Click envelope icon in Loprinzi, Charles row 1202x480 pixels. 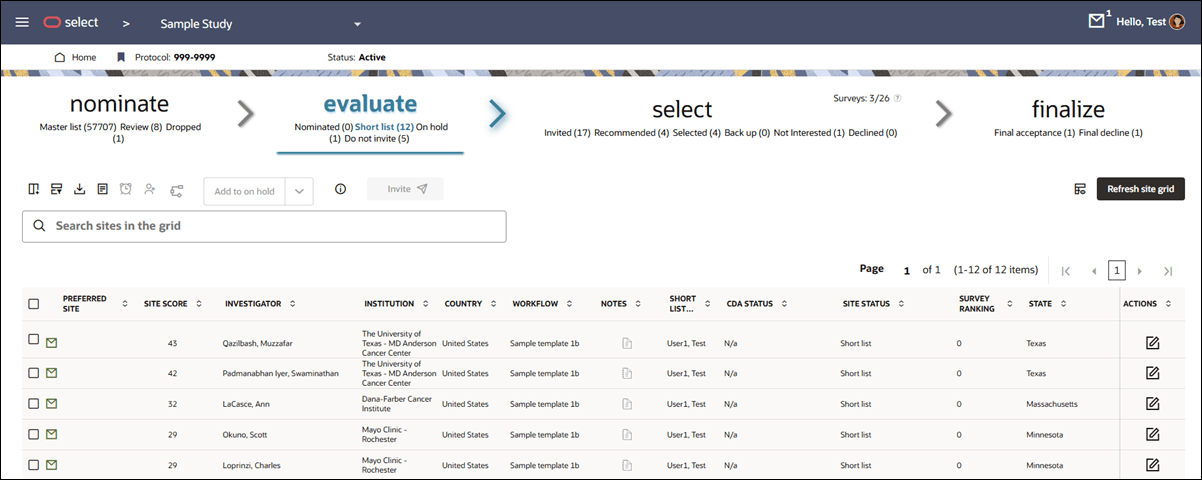tap(52, 464)
